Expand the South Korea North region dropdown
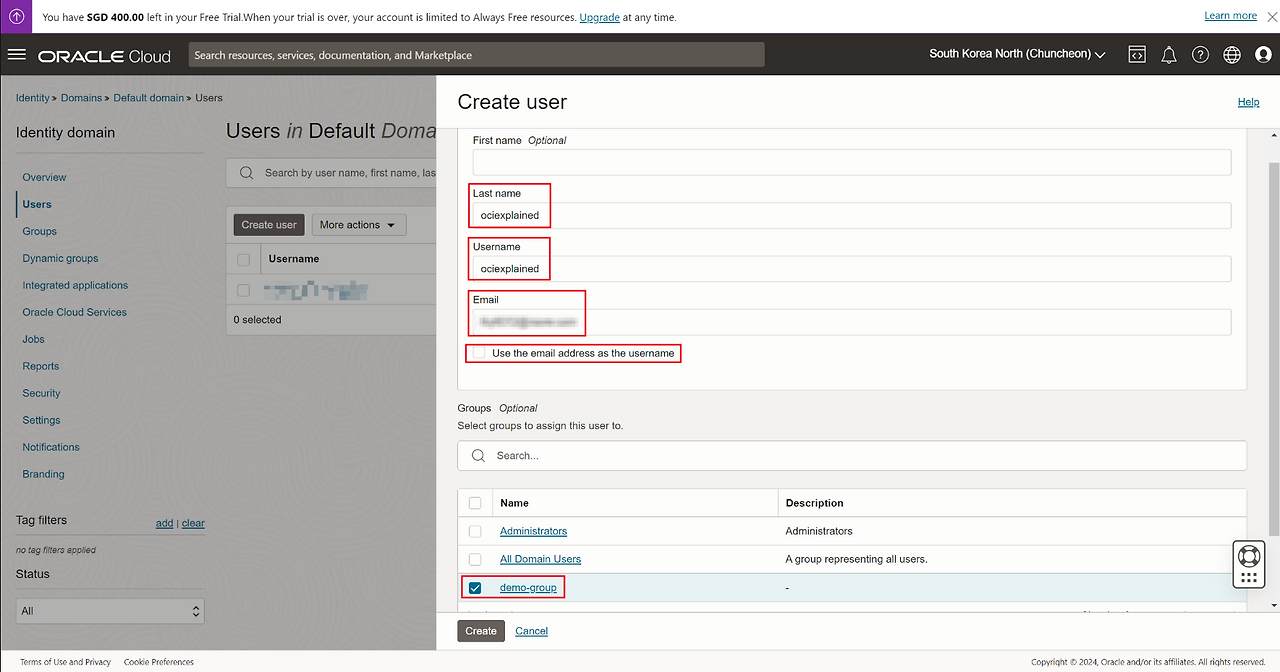The width and height of the screenshot is (1280, 672). 1017,54
